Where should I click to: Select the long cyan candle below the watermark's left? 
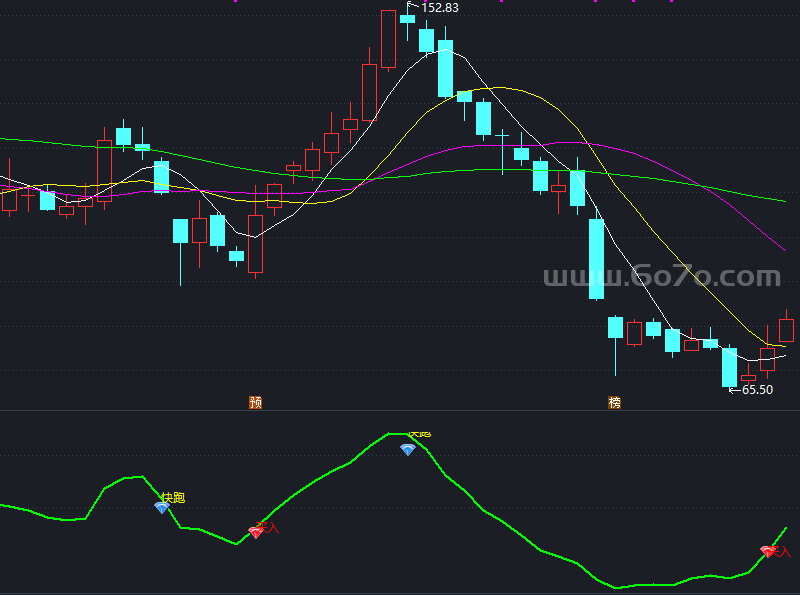pyautogui.click(x=596, y=258)
